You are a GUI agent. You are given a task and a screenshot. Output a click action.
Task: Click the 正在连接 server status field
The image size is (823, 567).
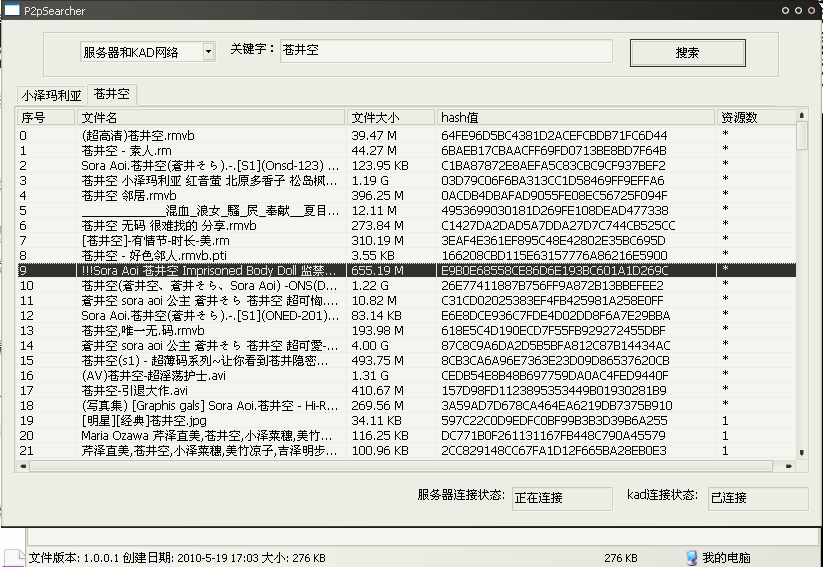pyautogui.click(x=562, y=498)
